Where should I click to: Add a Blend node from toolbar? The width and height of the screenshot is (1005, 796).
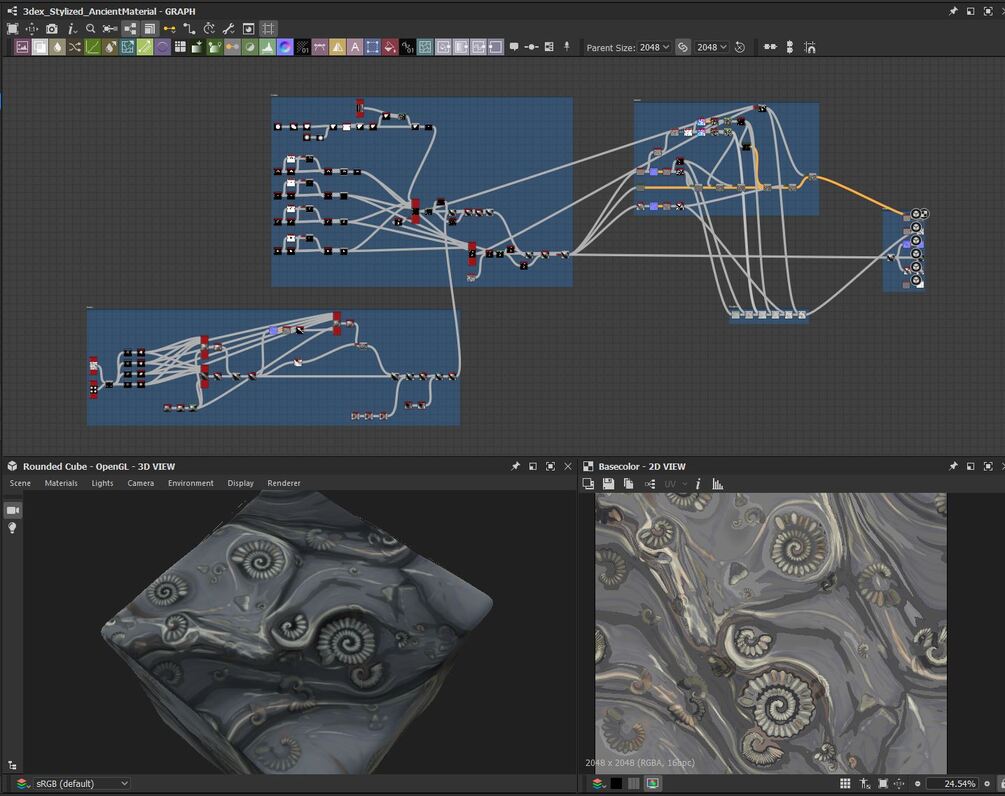pos(40,47)
